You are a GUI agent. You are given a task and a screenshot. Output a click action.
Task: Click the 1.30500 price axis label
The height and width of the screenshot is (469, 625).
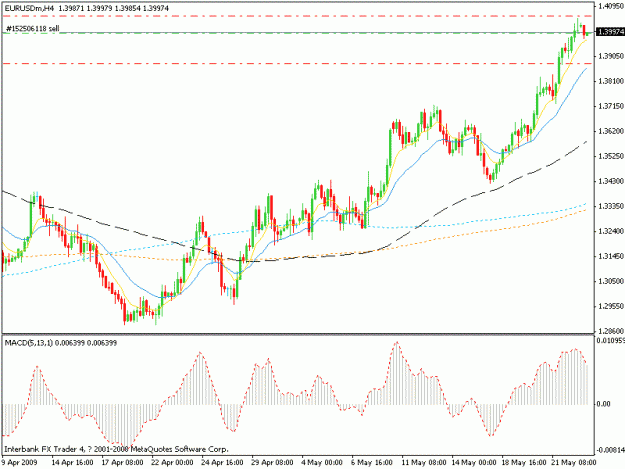611,282
